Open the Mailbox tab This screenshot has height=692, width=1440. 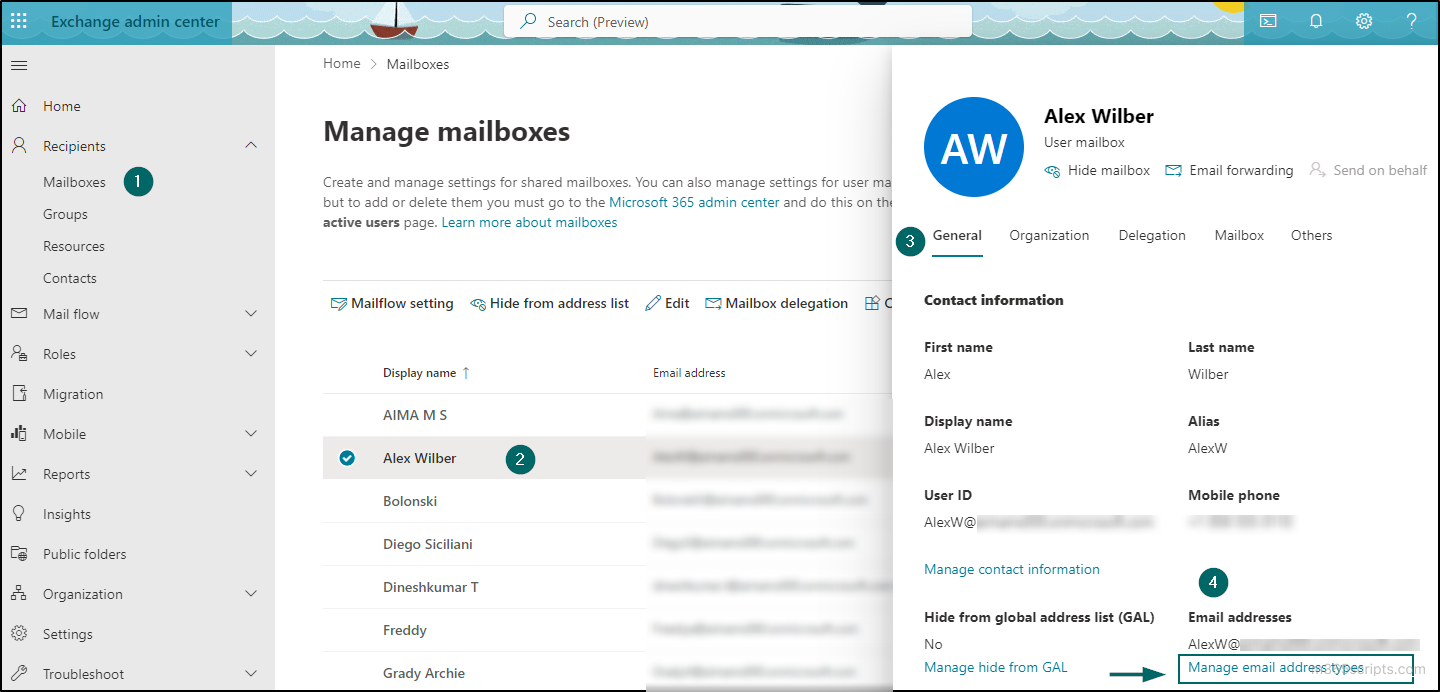(1239, 235)
